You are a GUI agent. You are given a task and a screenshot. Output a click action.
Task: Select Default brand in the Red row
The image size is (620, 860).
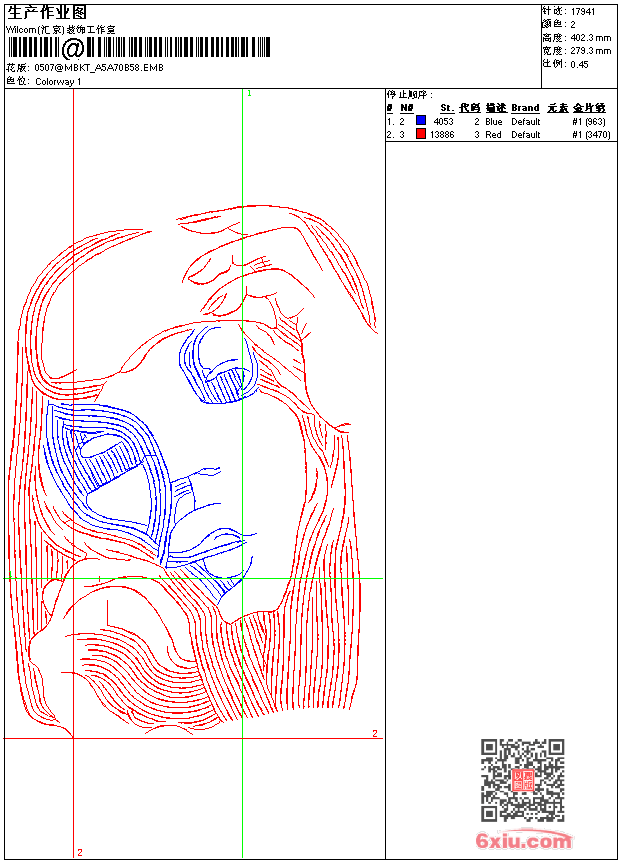click(x=525, y=134)
